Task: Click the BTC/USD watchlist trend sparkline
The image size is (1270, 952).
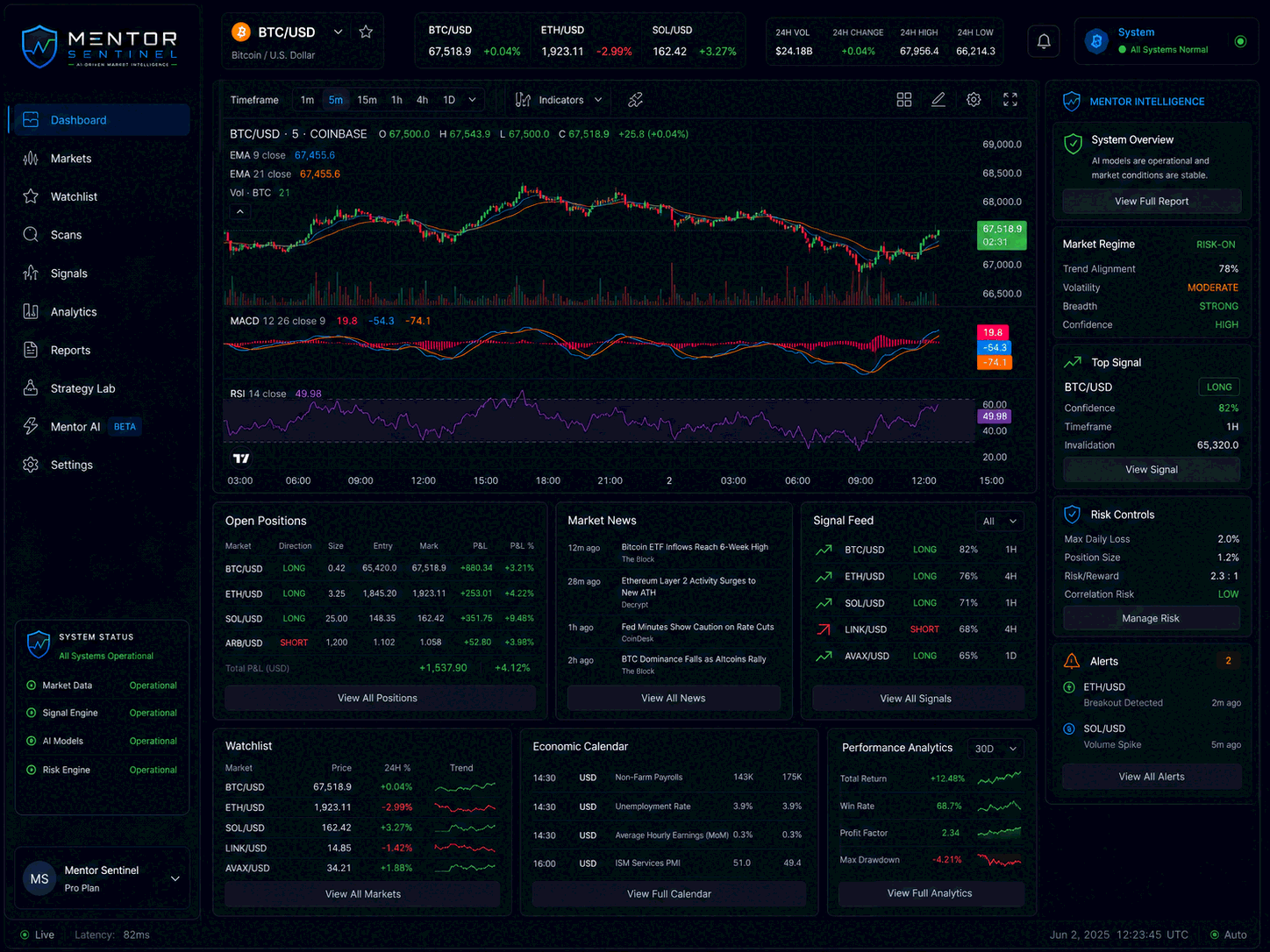Action: click(x=465, y=787)
